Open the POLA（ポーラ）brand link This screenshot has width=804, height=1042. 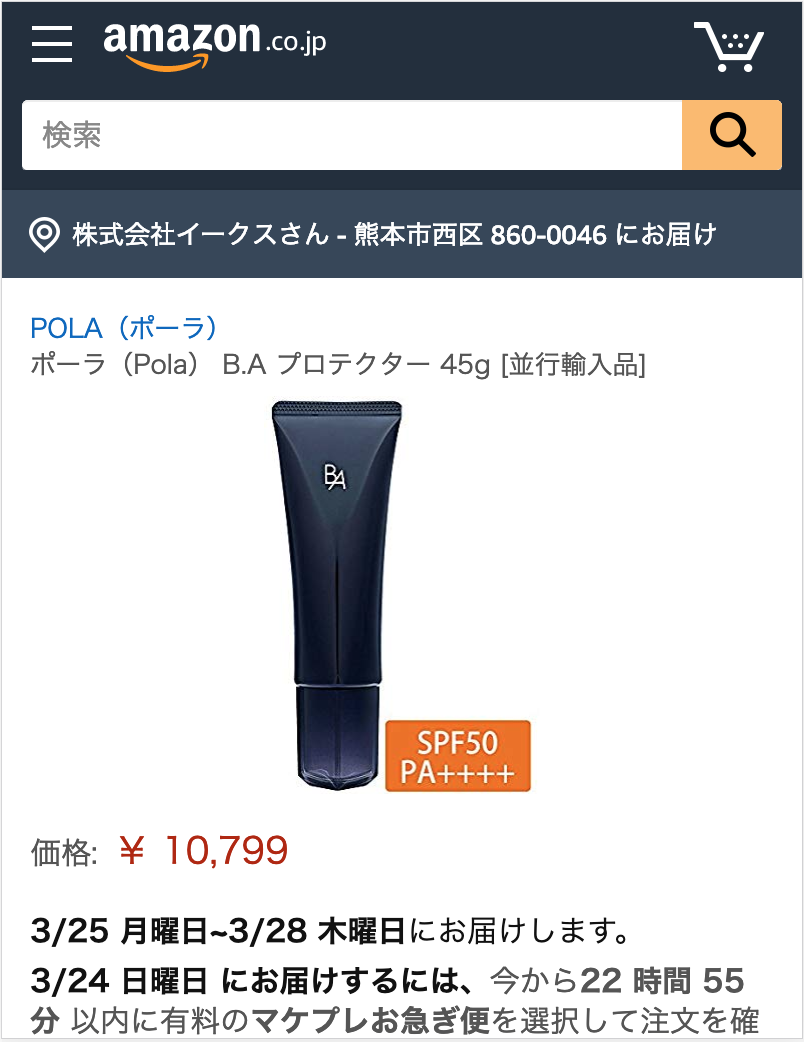pos(124,328)
